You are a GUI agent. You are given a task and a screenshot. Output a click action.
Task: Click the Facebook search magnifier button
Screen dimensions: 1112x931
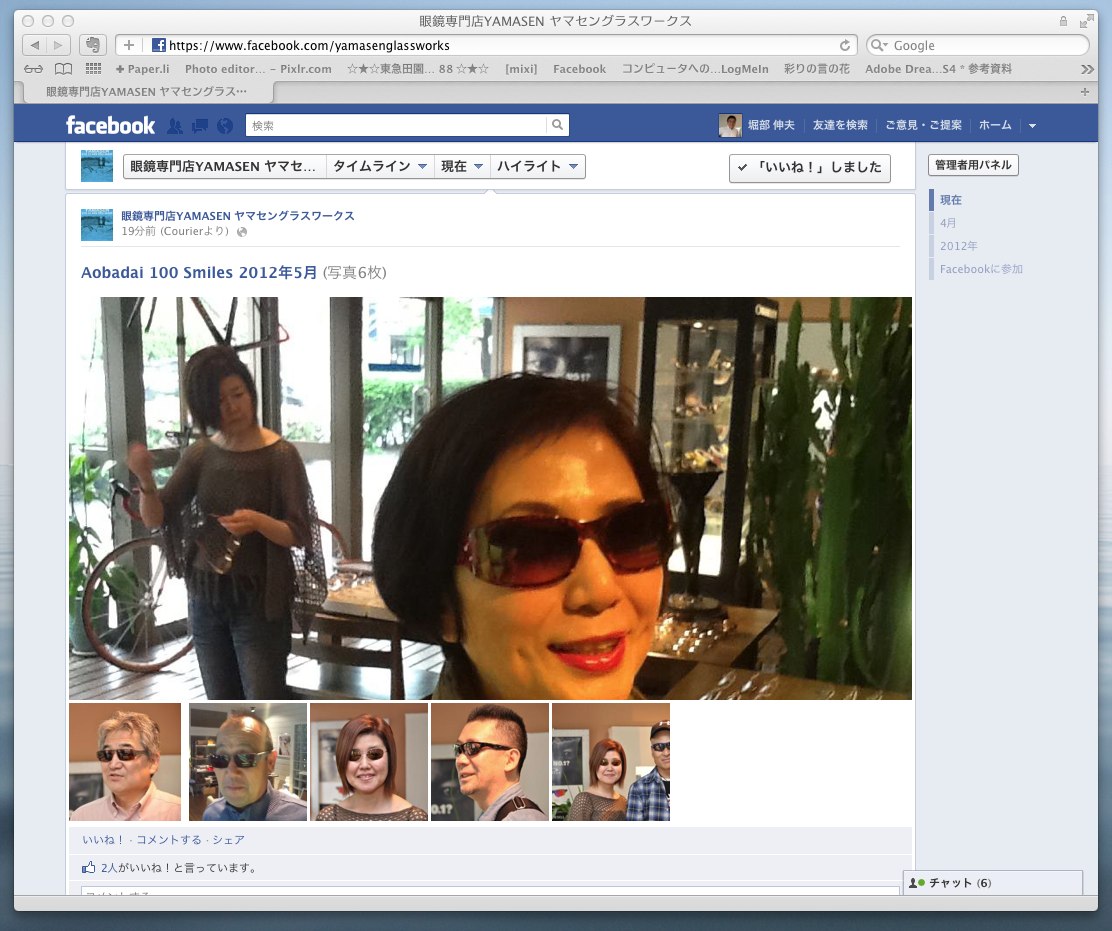tap(557, 125)
